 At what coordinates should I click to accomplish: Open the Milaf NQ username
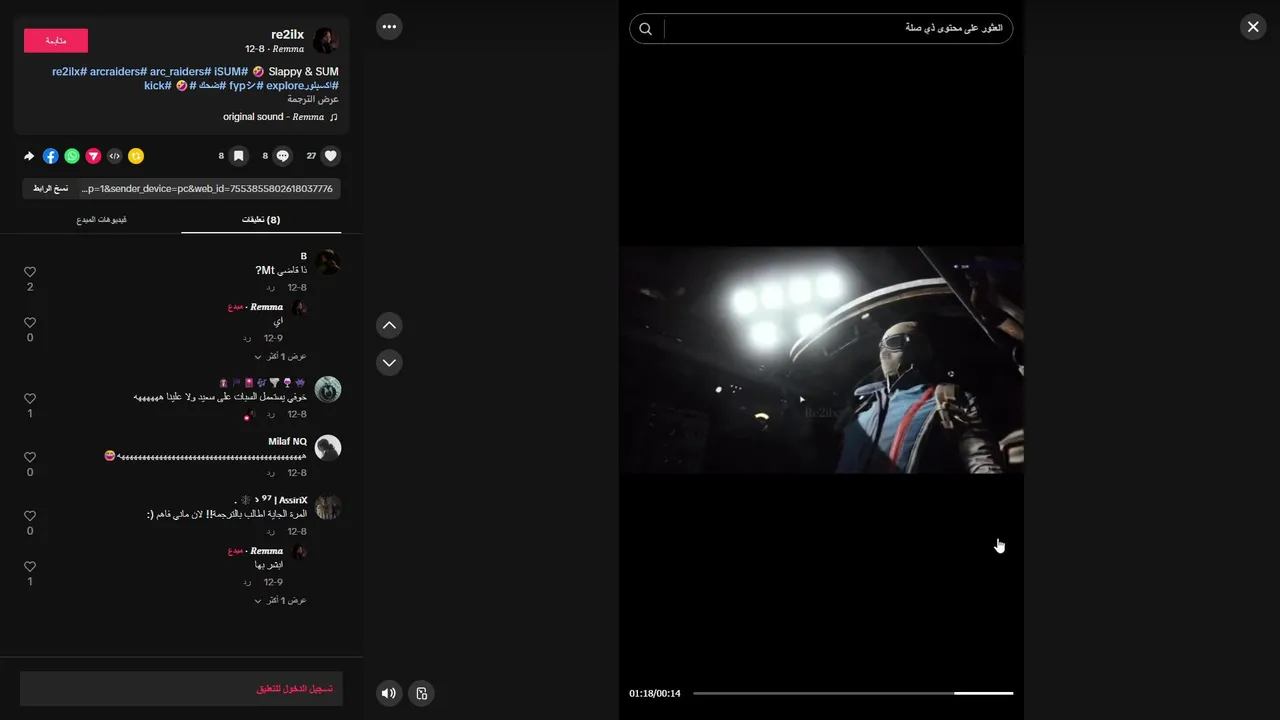tap(288, 441)
